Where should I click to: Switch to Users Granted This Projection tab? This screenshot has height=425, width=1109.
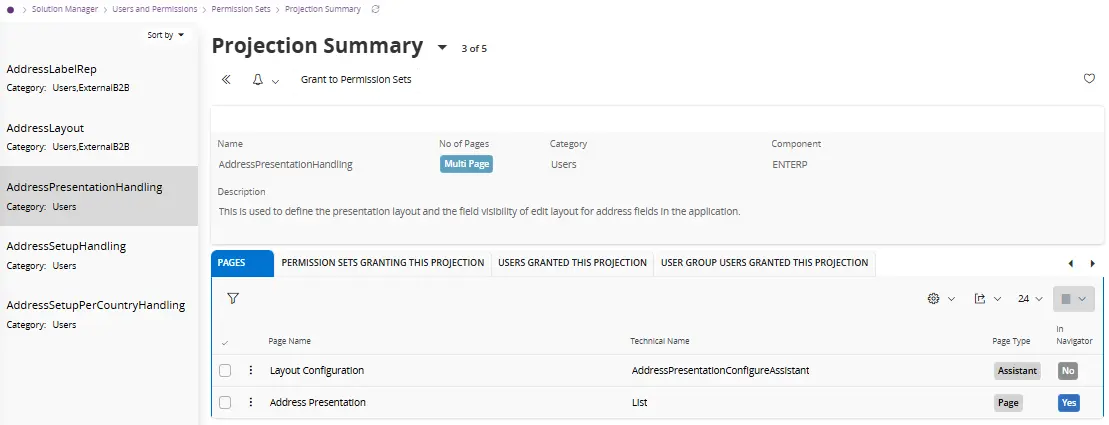(572, 263)
